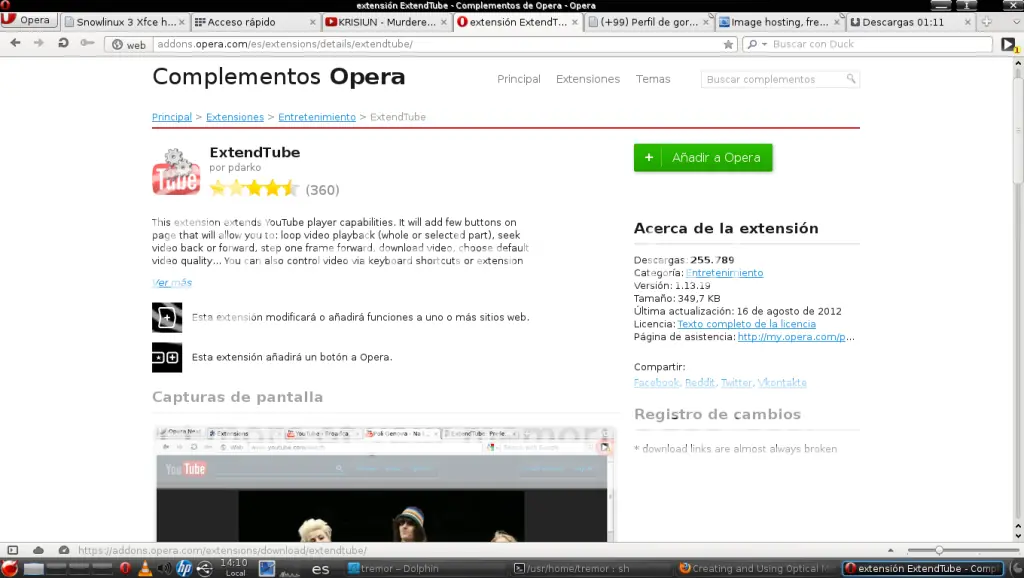Close the Snowlinux 3 Xfce tab

(x=182, y=22)
